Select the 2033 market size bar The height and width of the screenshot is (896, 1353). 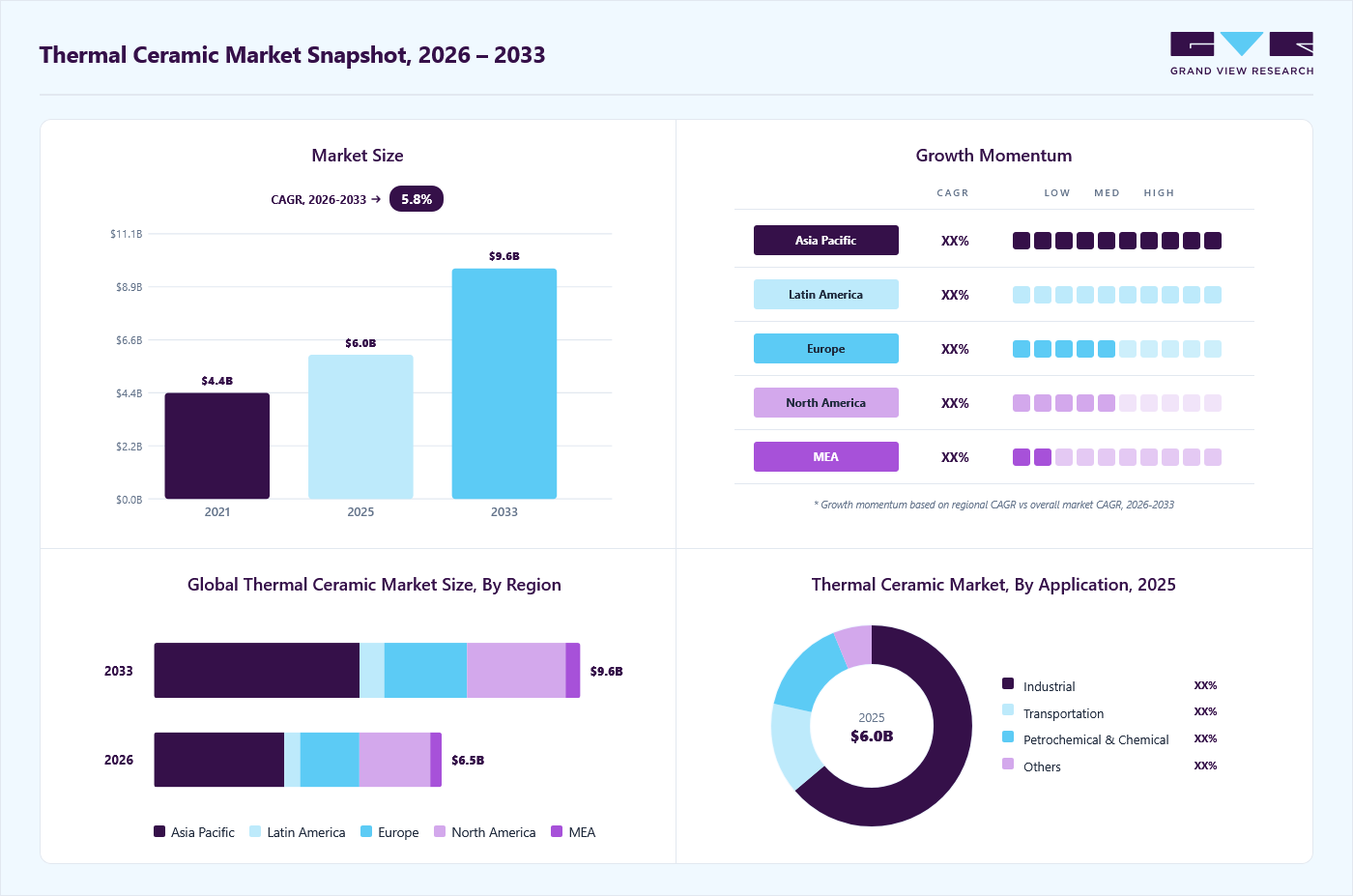click(504, 384)
